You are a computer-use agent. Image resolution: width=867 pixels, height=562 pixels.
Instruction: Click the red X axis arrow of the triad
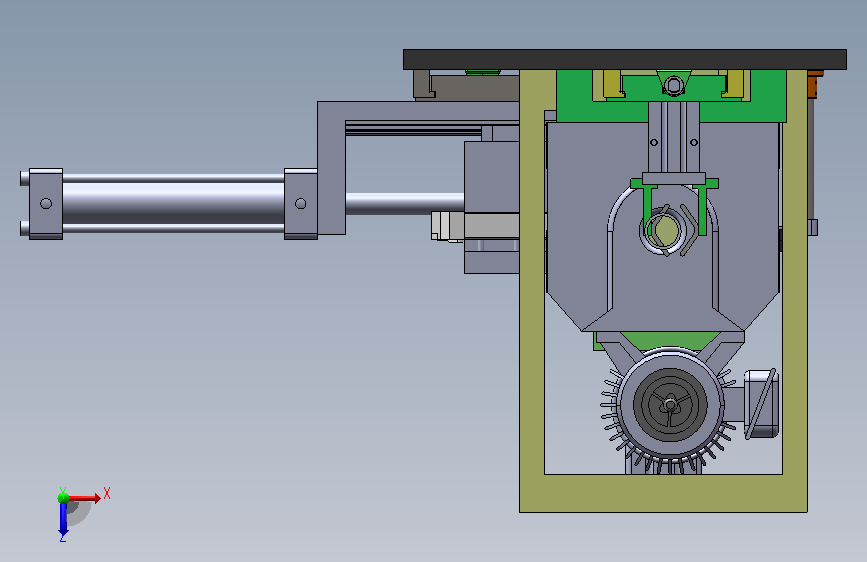(85, 498)
